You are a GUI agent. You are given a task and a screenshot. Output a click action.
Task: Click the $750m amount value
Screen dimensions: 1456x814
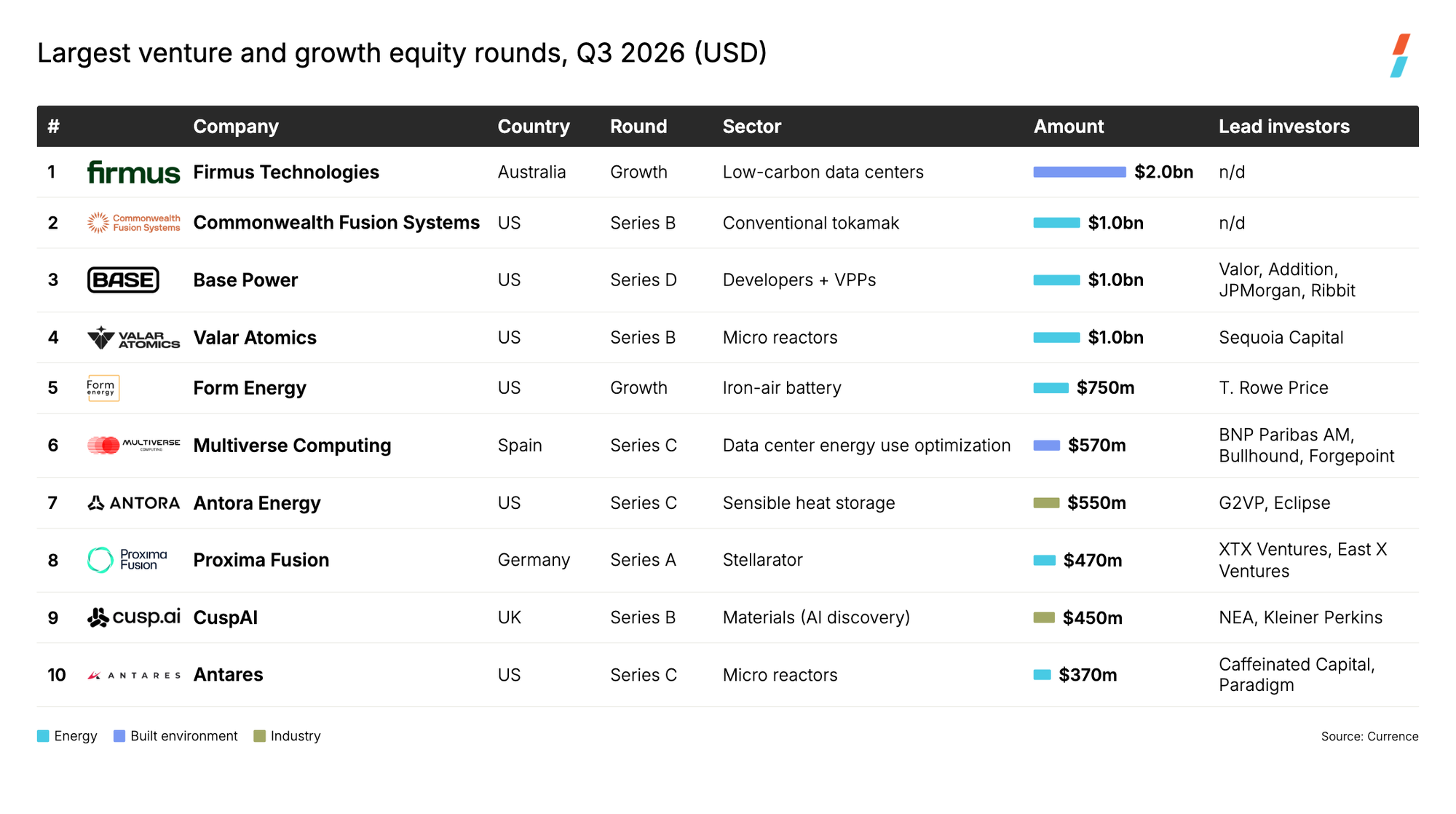click(1105, 388)
